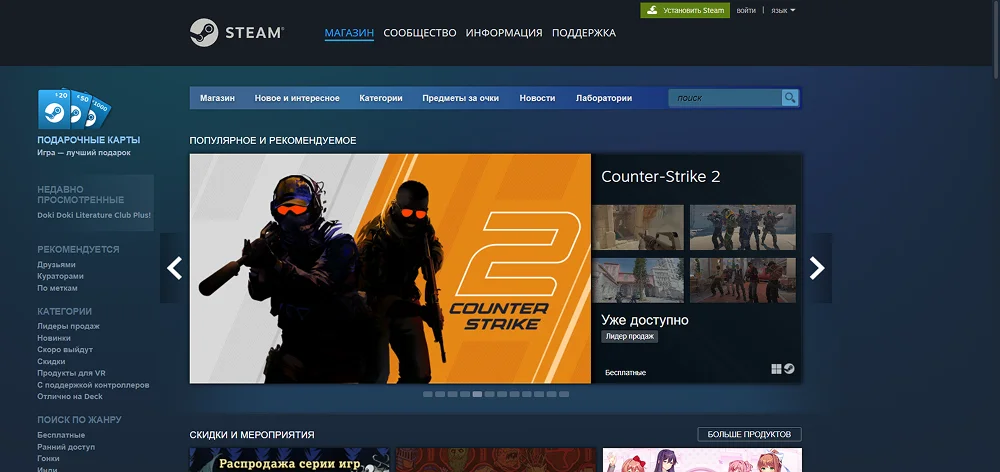Image resolution: width=1000 pixels, height=472 pixels.
Task: Select the first carousel page dot
Action: [x=428, y=394]
